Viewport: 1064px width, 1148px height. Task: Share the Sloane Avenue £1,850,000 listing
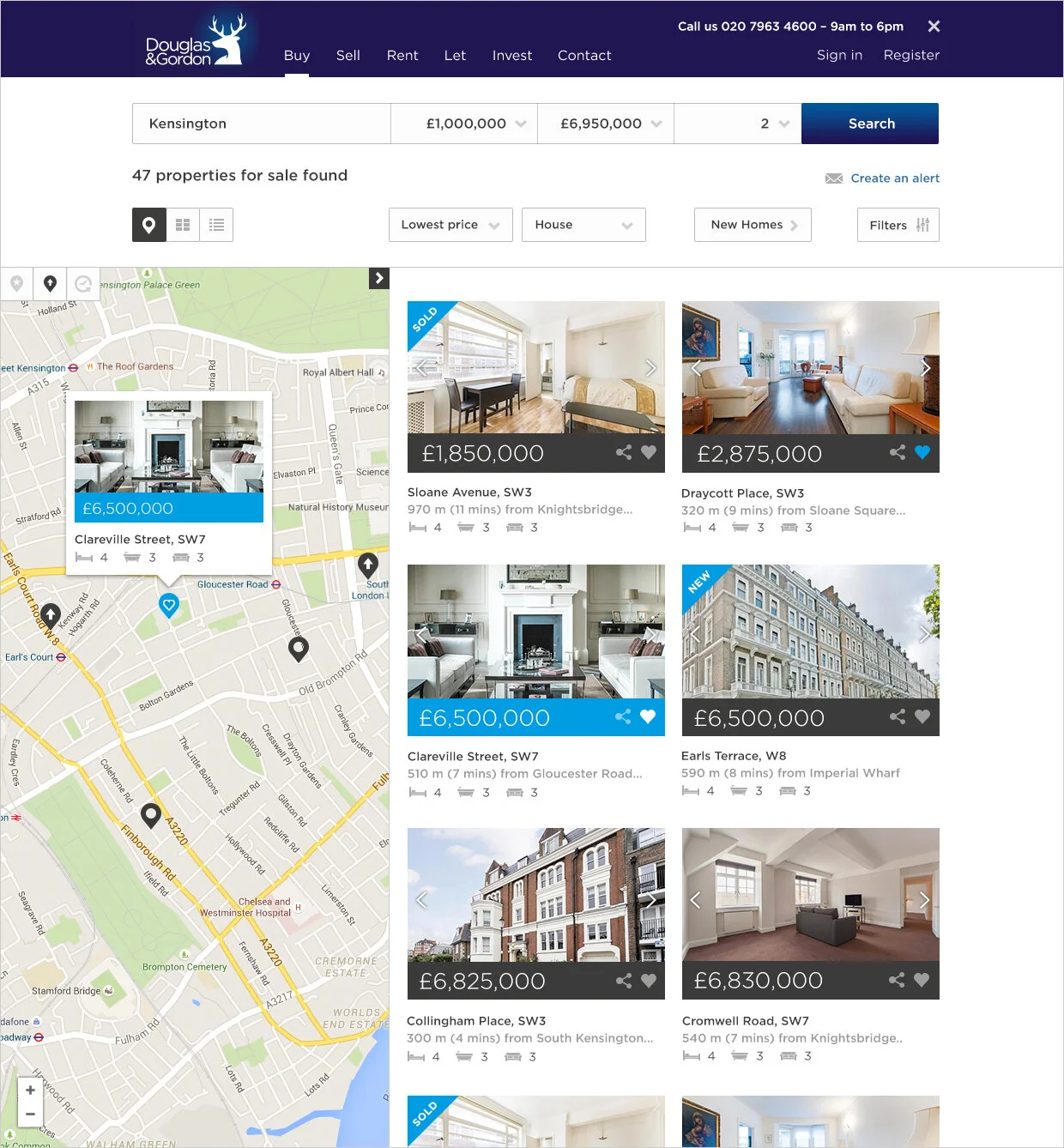click(x=624, y=452)
